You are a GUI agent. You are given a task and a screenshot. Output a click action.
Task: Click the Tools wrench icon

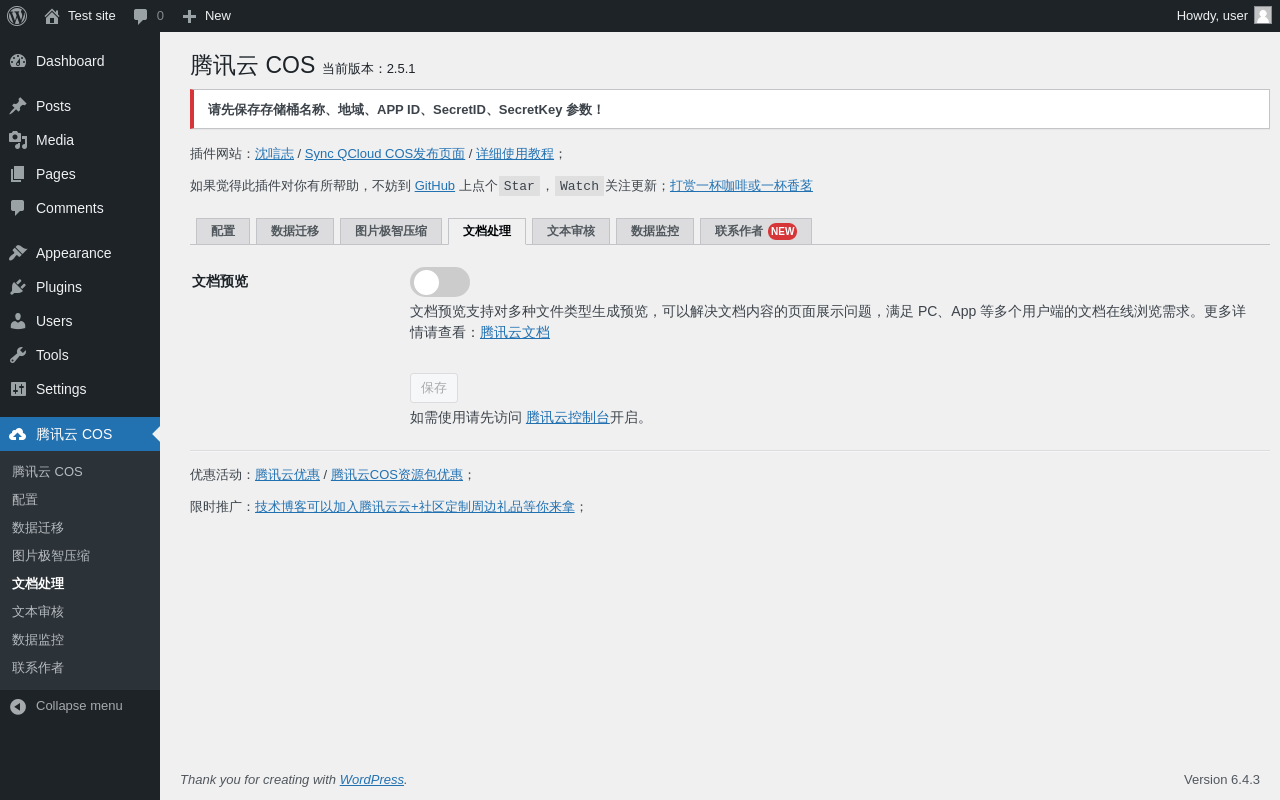(18, 355)
